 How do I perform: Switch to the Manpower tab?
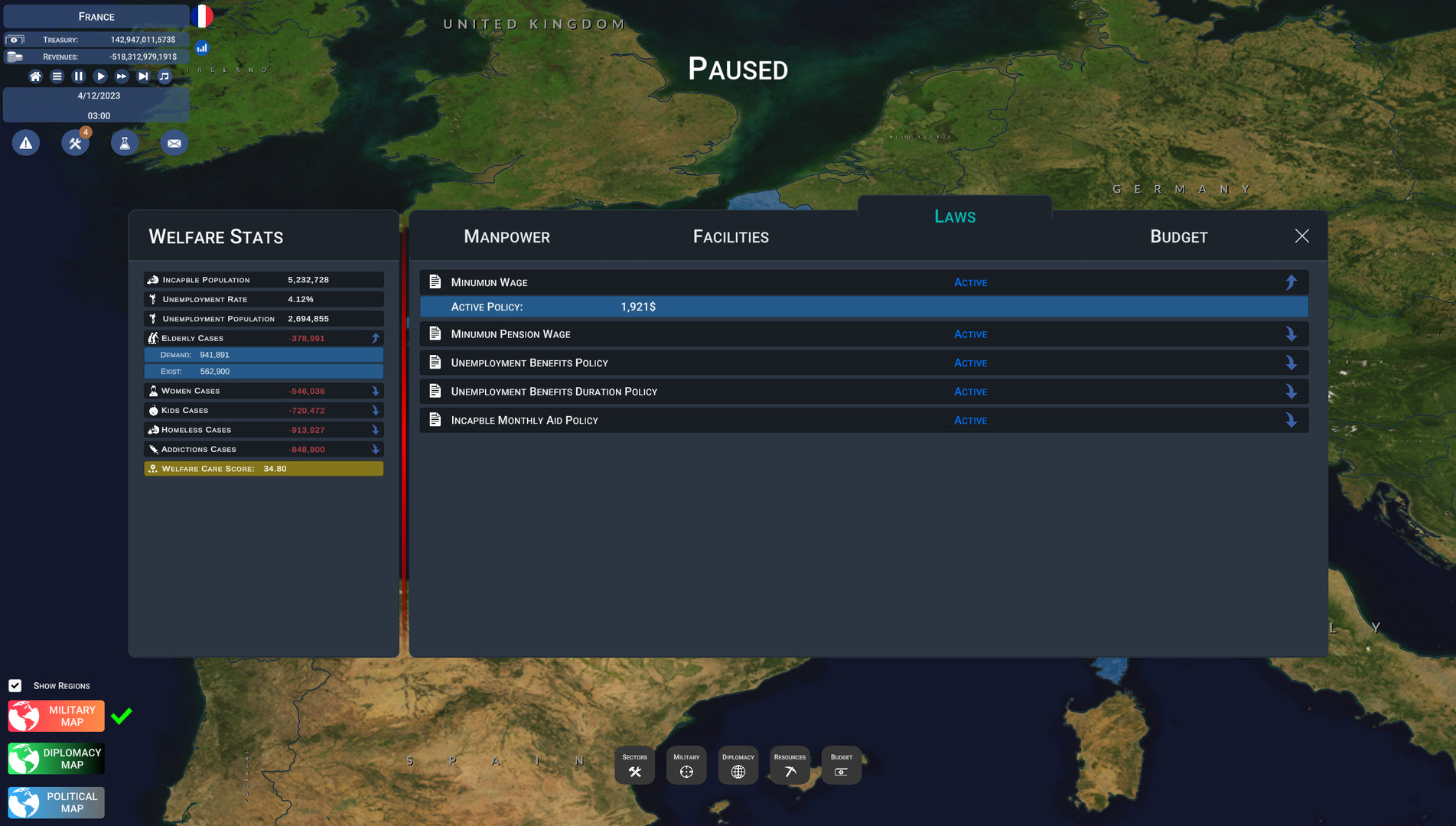coord(507,237)
